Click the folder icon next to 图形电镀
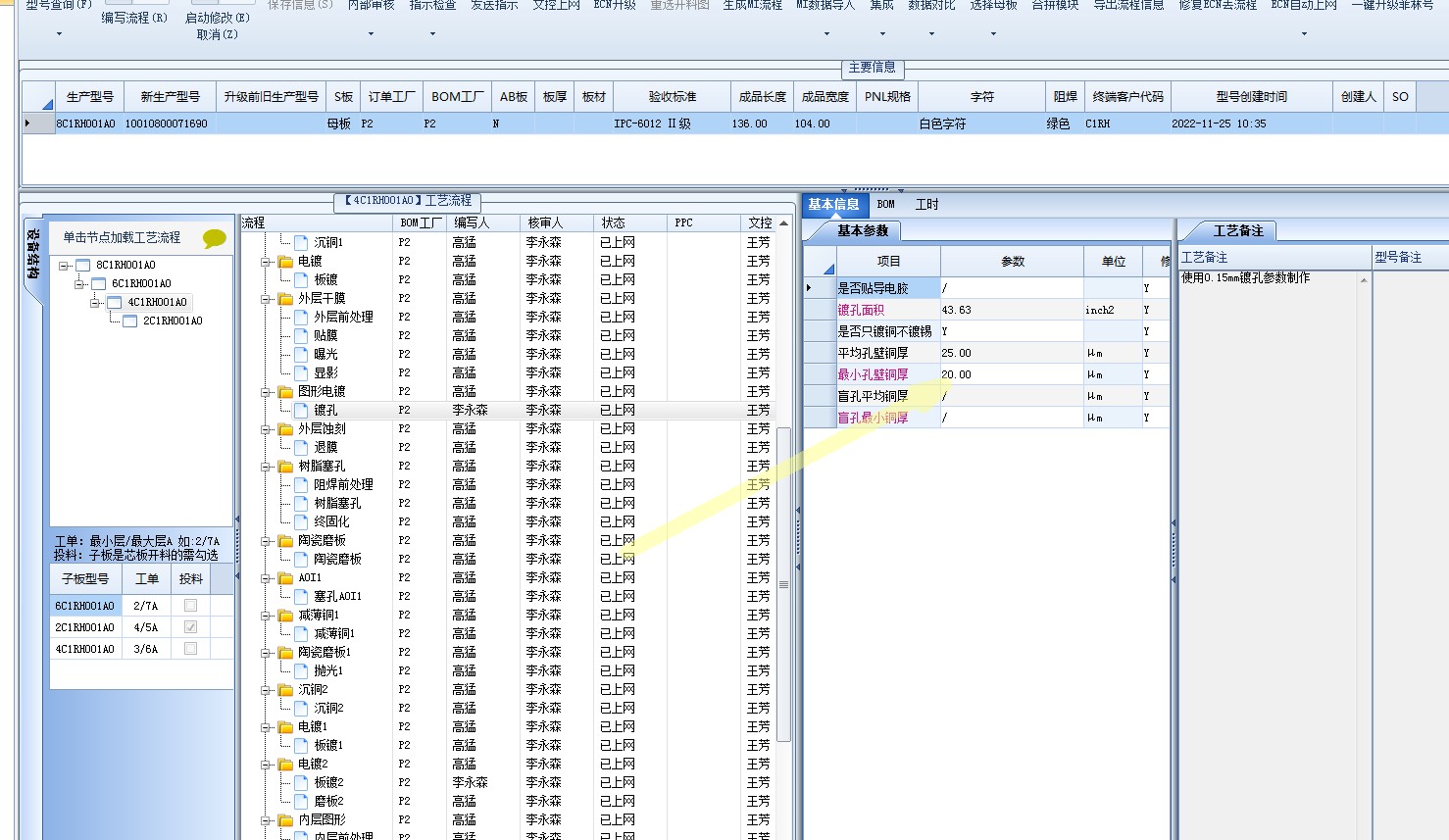The height and width of the screenshot is (840, 1449). (285, 391)
